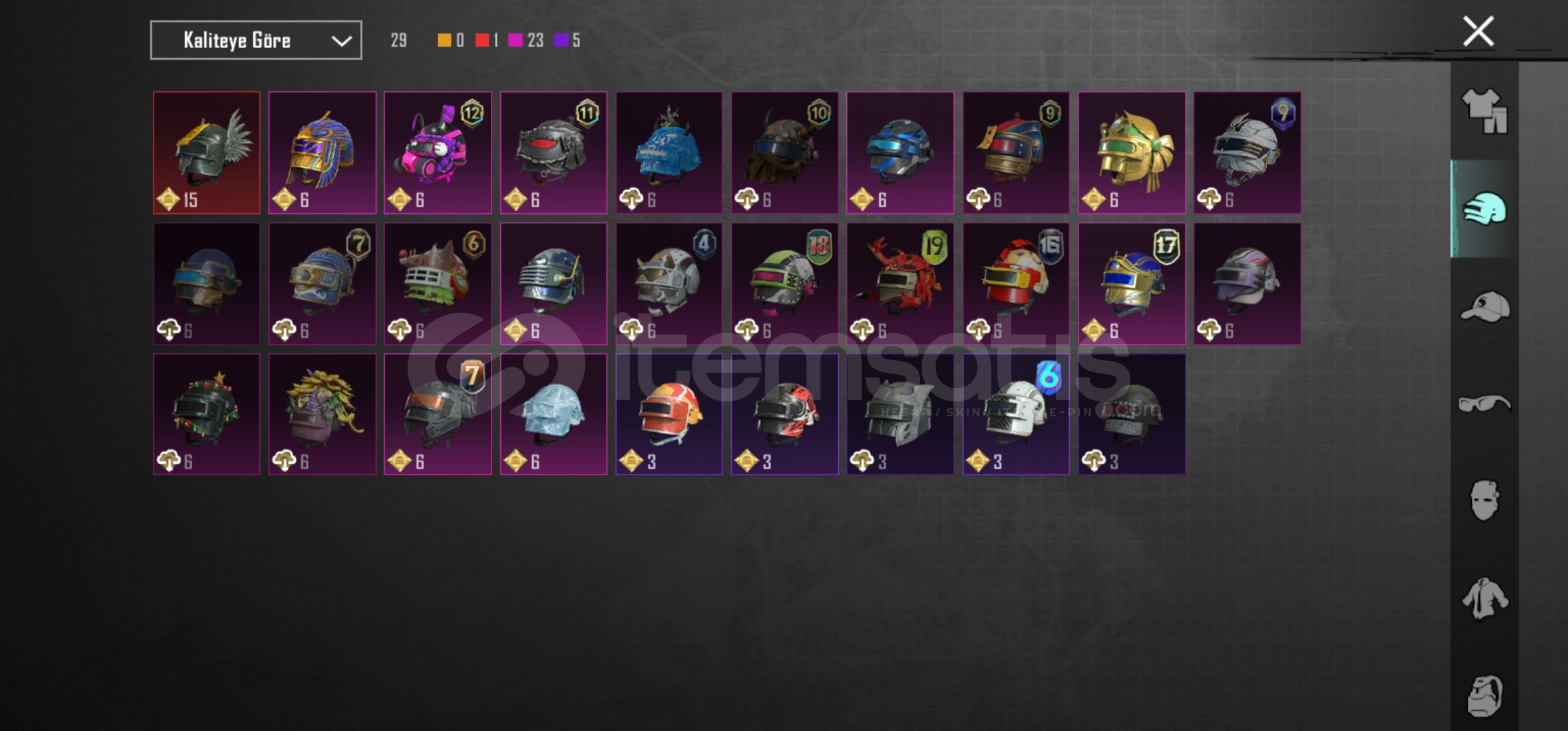The image size is (1568, 731).
Task: Pick the ice crystal helmet in the bottom row
Action: (x=554, y=414)
